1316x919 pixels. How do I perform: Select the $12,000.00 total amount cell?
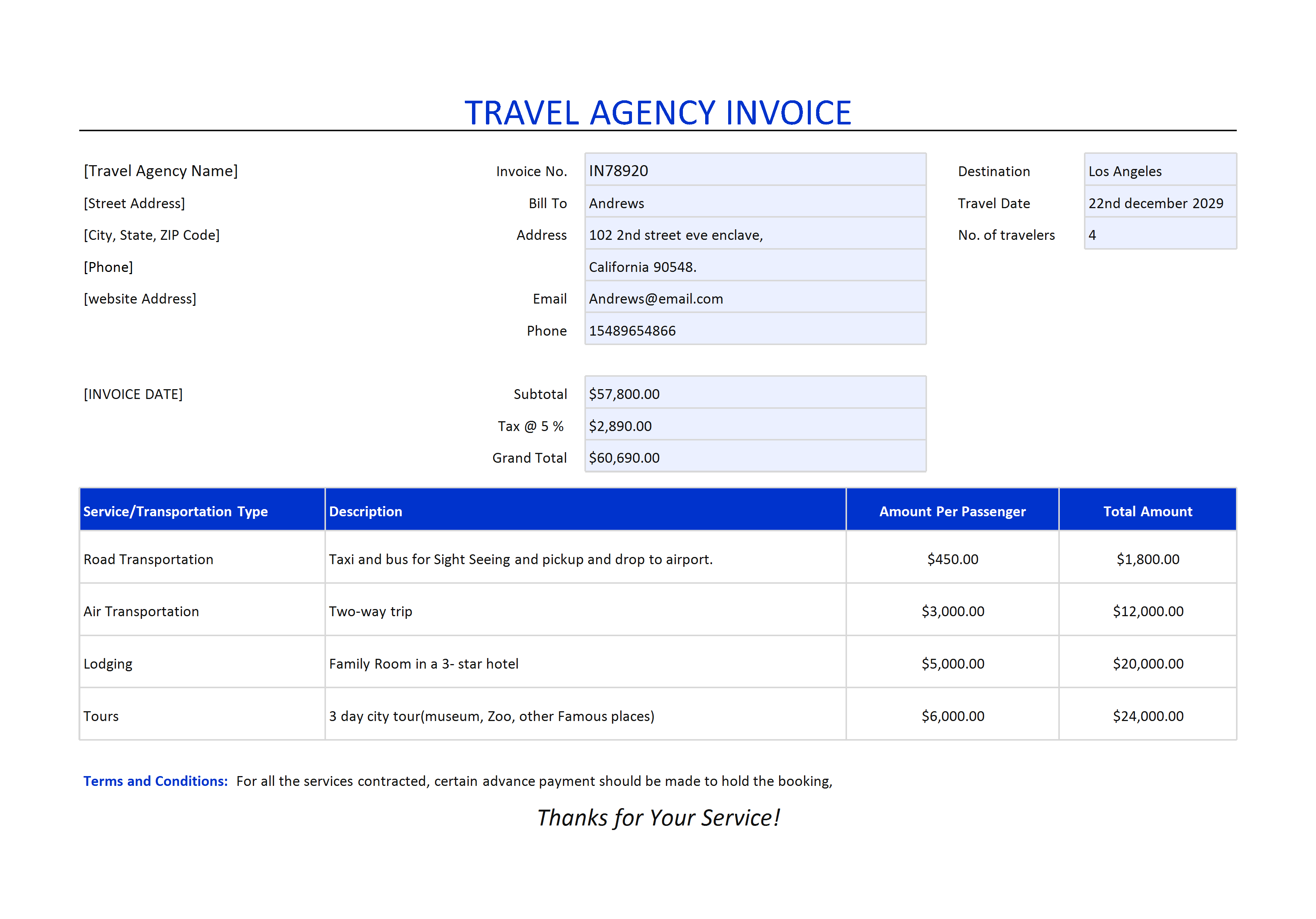click(x=1148, y=610)
